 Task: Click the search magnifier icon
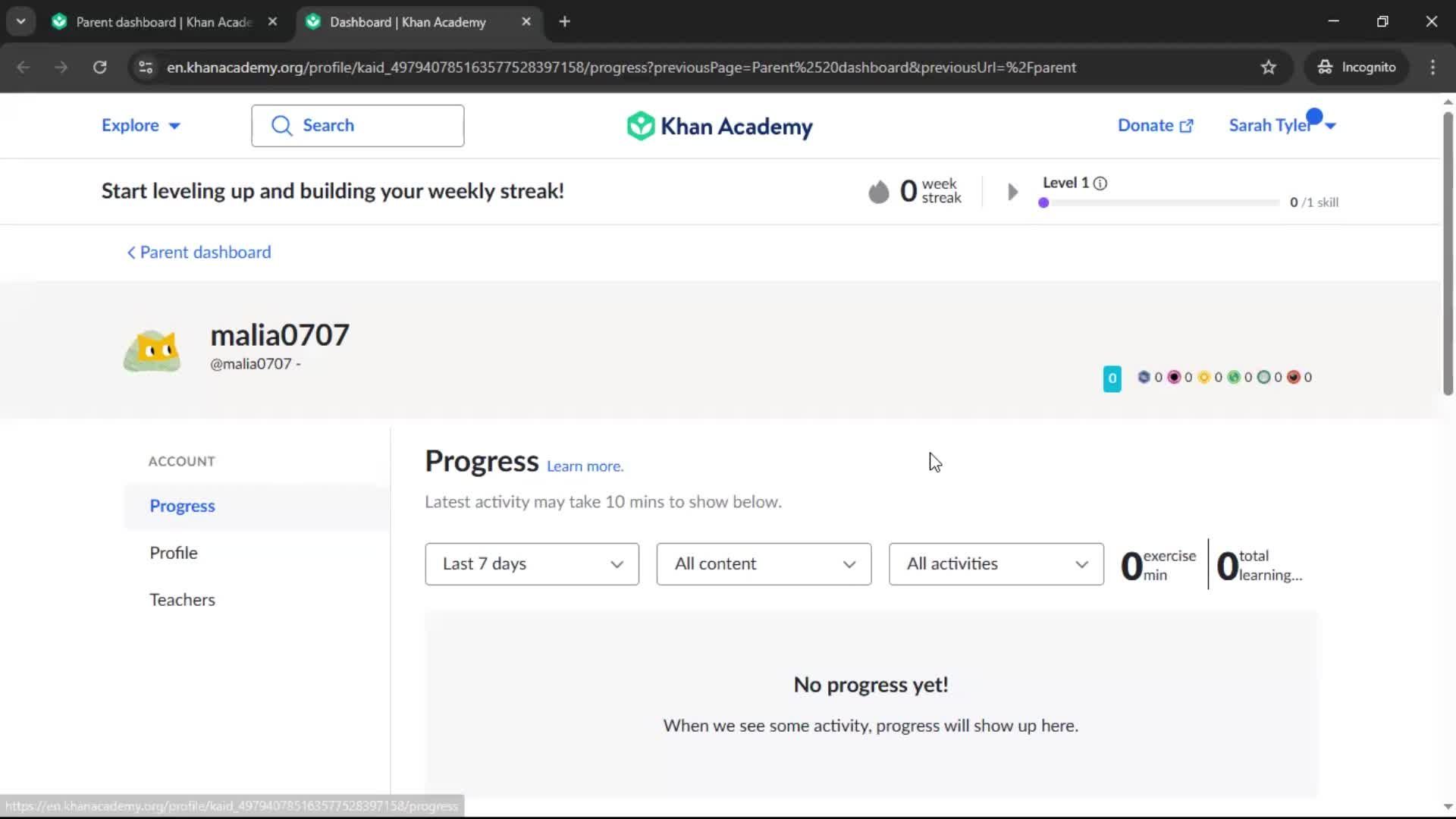pyautogui.click(x=281, y=126)
